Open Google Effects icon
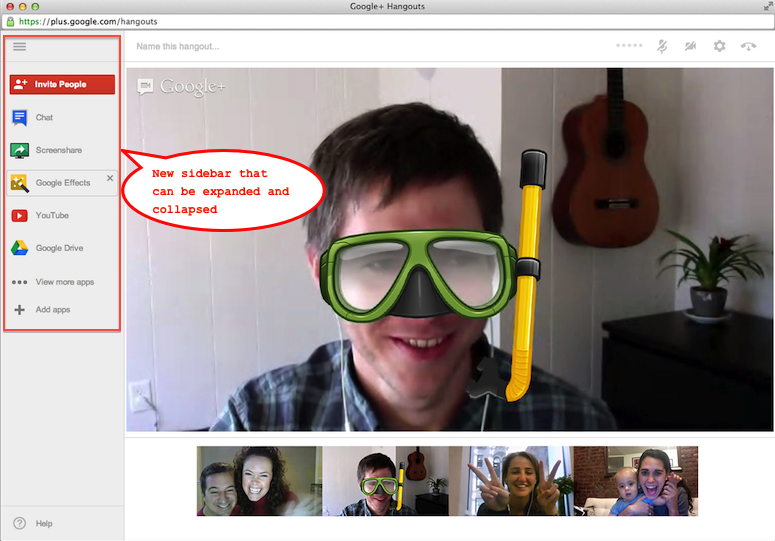 tap(20, 183)
